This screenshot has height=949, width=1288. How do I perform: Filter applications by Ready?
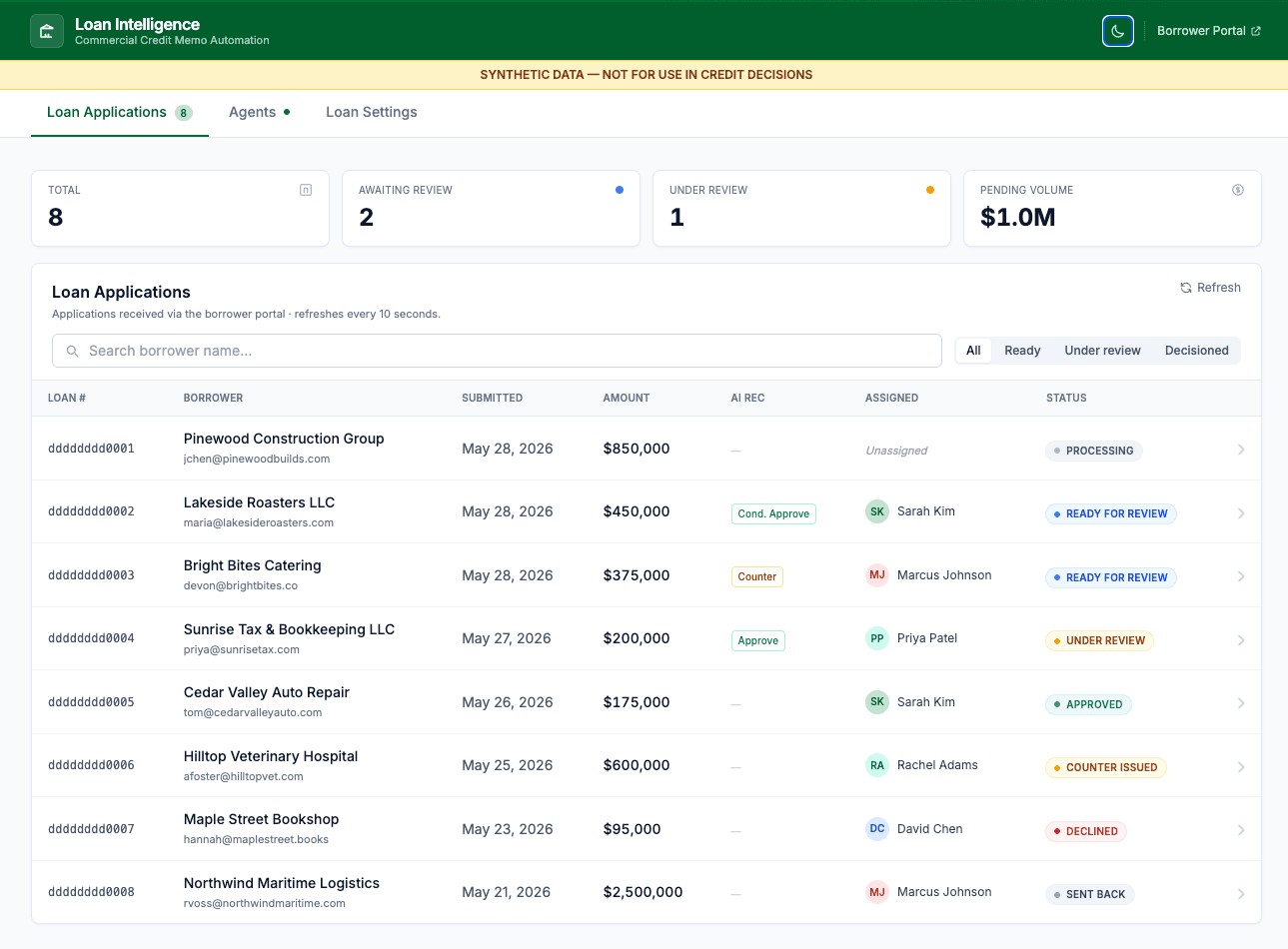1022,351
